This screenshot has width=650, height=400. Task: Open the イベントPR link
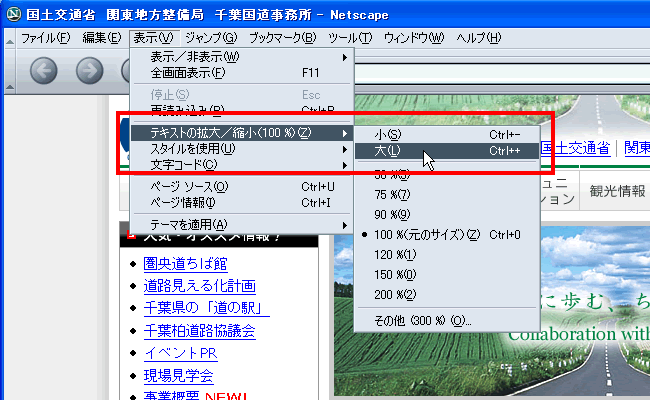(181, 353)
